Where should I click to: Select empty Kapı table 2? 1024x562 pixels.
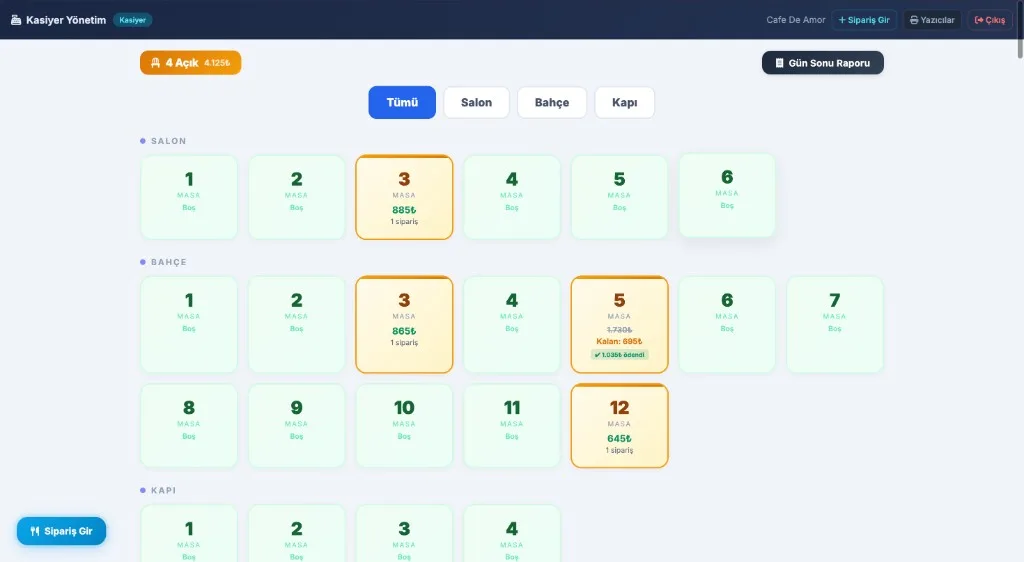pyautogui.click(x=296, y=533)
